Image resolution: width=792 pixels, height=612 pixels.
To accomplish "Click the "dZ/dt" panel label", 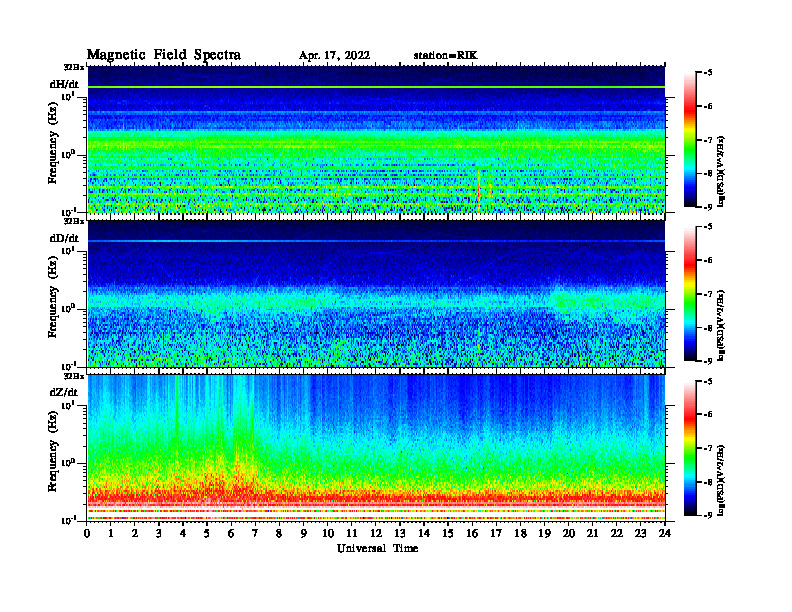I will click(63, 392).
